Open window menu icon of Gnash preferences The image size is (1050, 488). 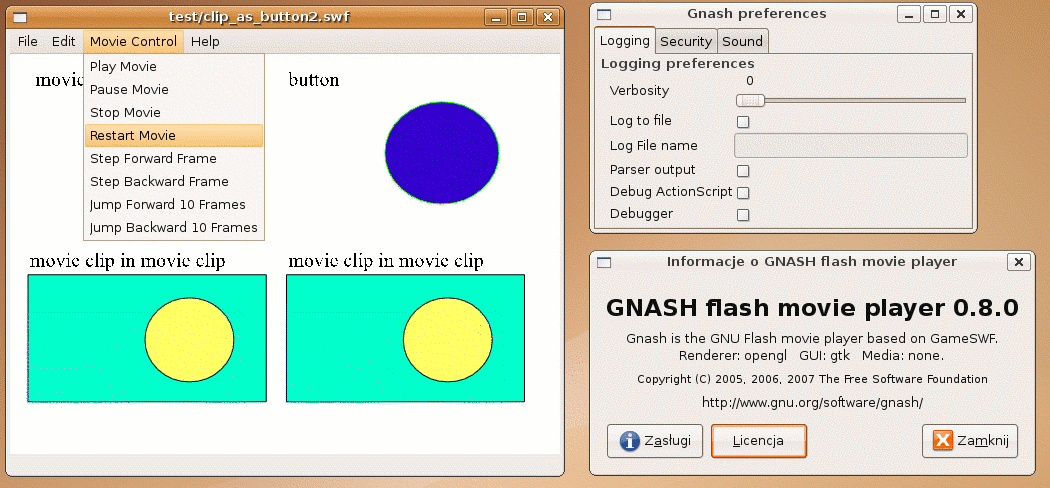click(604, 14)
